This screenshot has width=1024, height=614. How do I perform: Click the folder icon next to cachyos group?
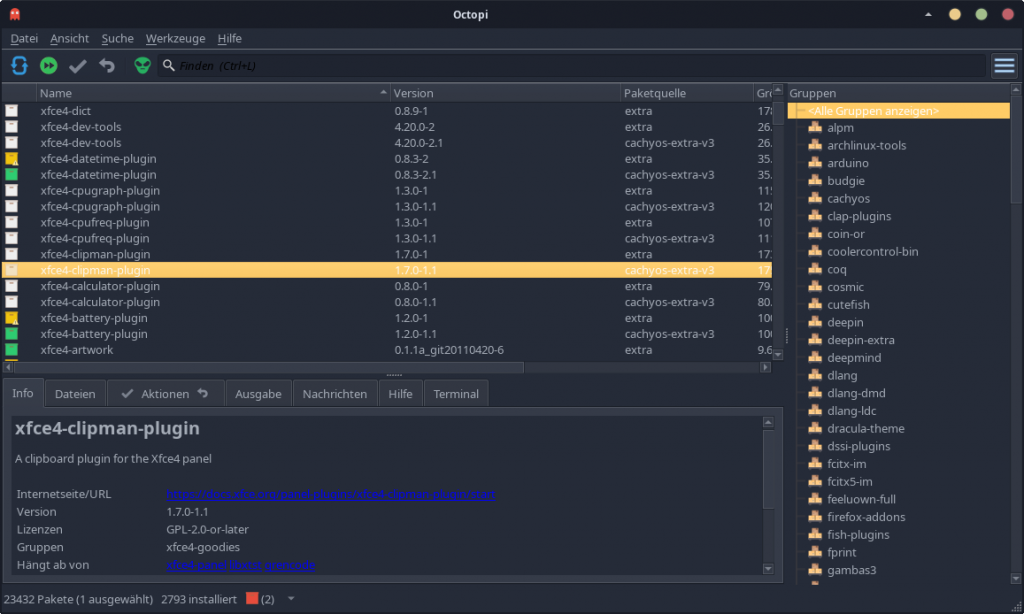pyautogui.click(x=814, y=199)
